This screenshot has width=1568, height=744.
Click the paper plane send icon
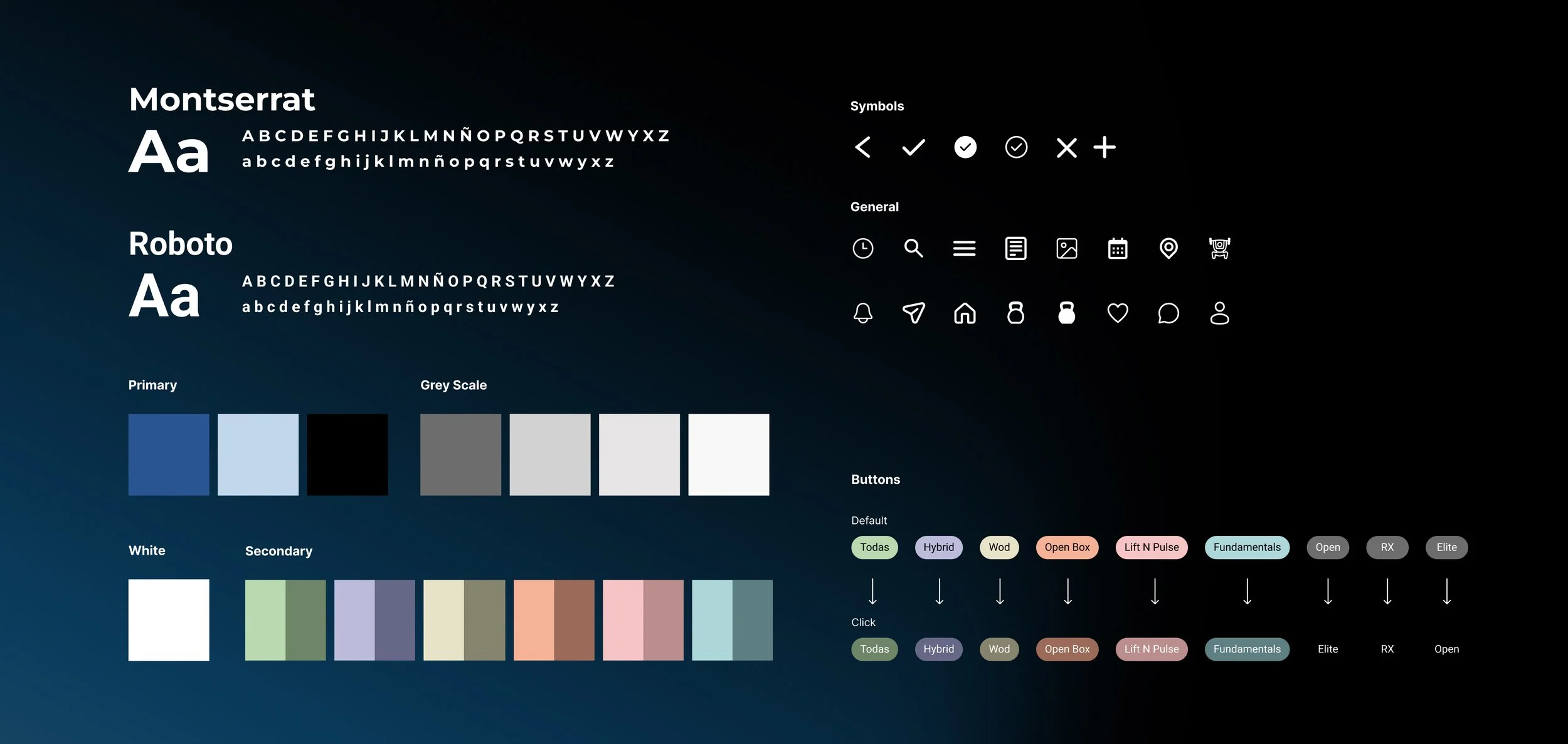tap(913, 313)
